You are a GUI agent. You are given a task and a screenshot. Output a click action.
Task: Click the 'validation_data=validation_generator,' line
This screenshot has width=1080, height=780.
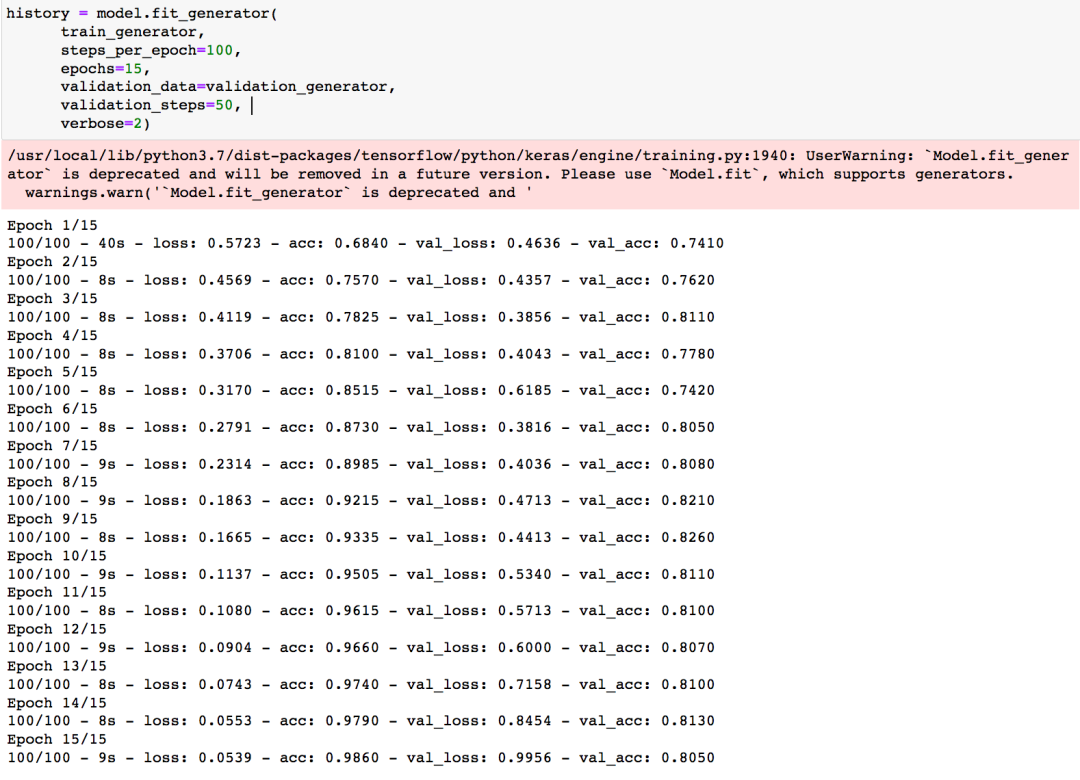228,87
